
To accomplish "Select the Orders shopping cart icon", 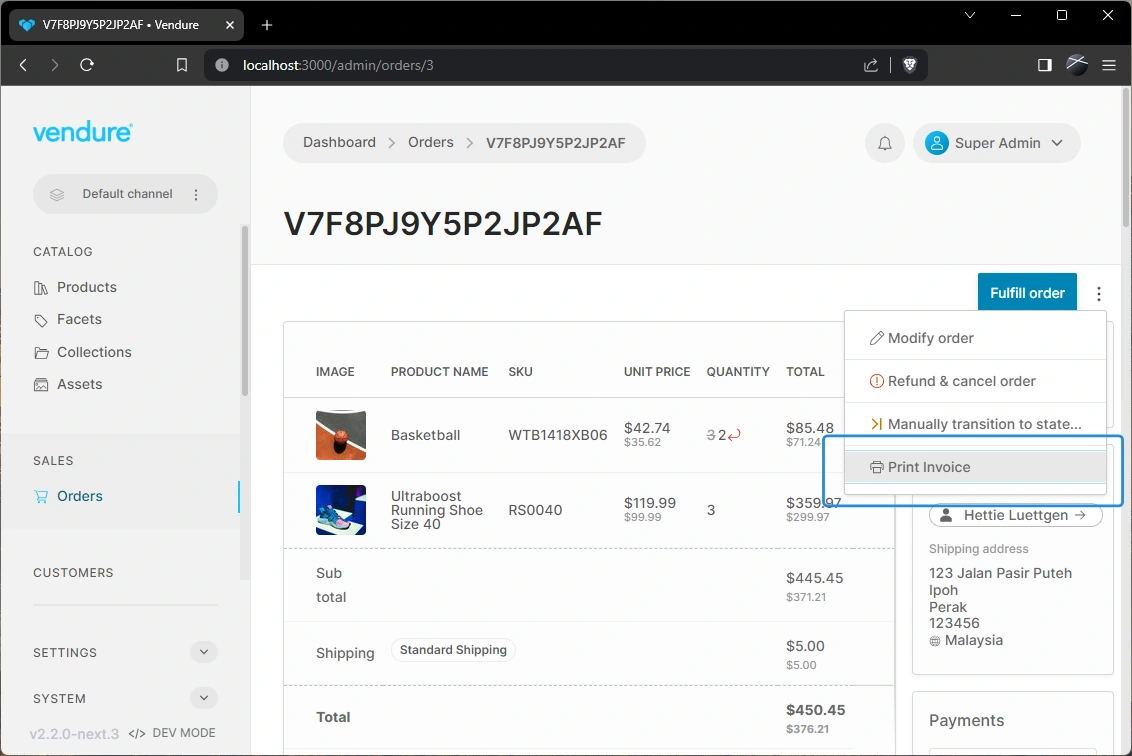I will (x=43, y=496).
